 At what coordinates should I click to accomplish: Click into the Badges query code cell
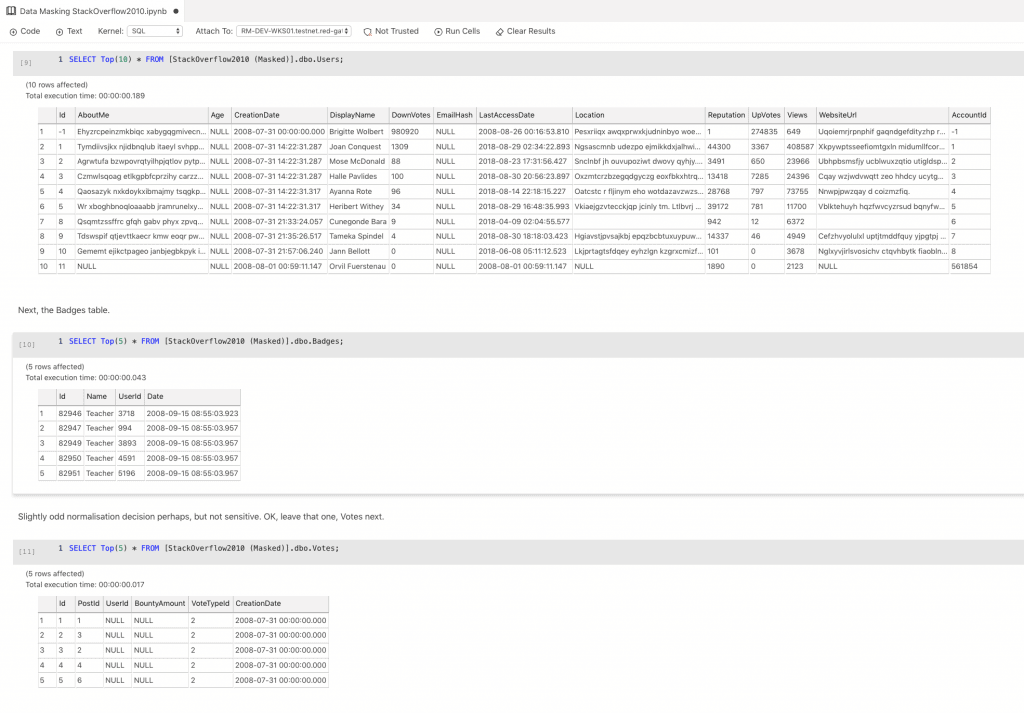tap(500, 341)
